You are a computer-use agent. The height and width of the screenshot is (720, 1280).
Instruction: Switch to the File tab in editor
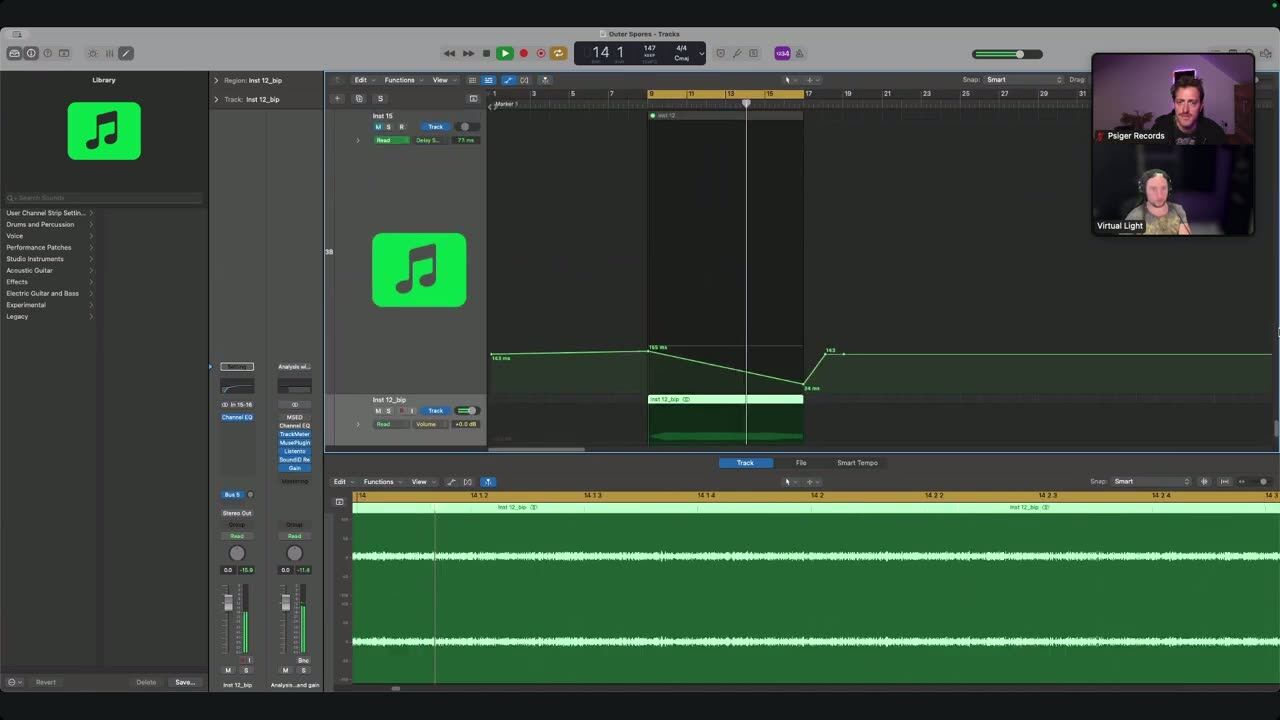(x=801, y=463)
